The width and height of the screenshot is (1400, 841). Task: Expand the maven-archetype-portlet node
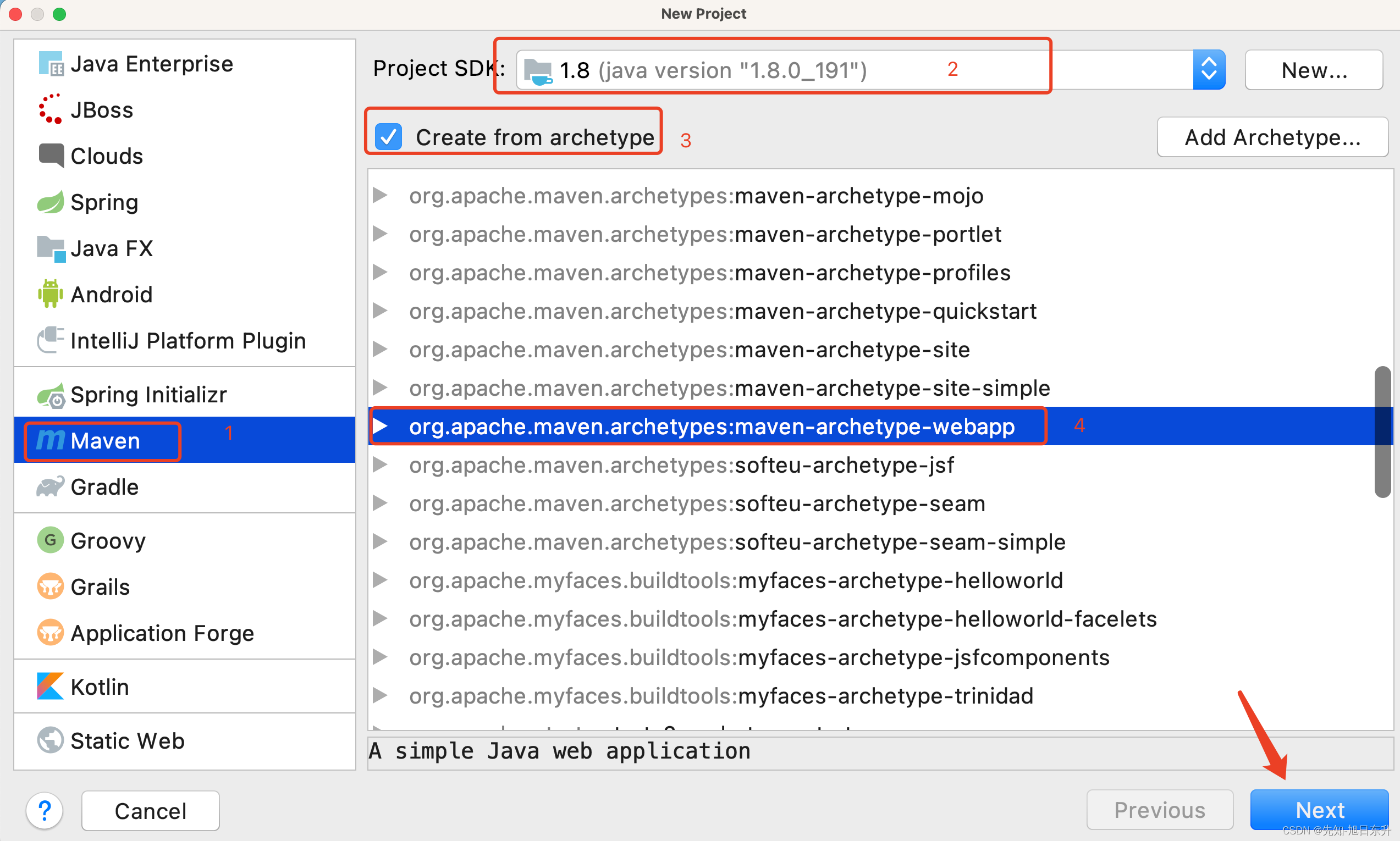[x=381, y=234]
